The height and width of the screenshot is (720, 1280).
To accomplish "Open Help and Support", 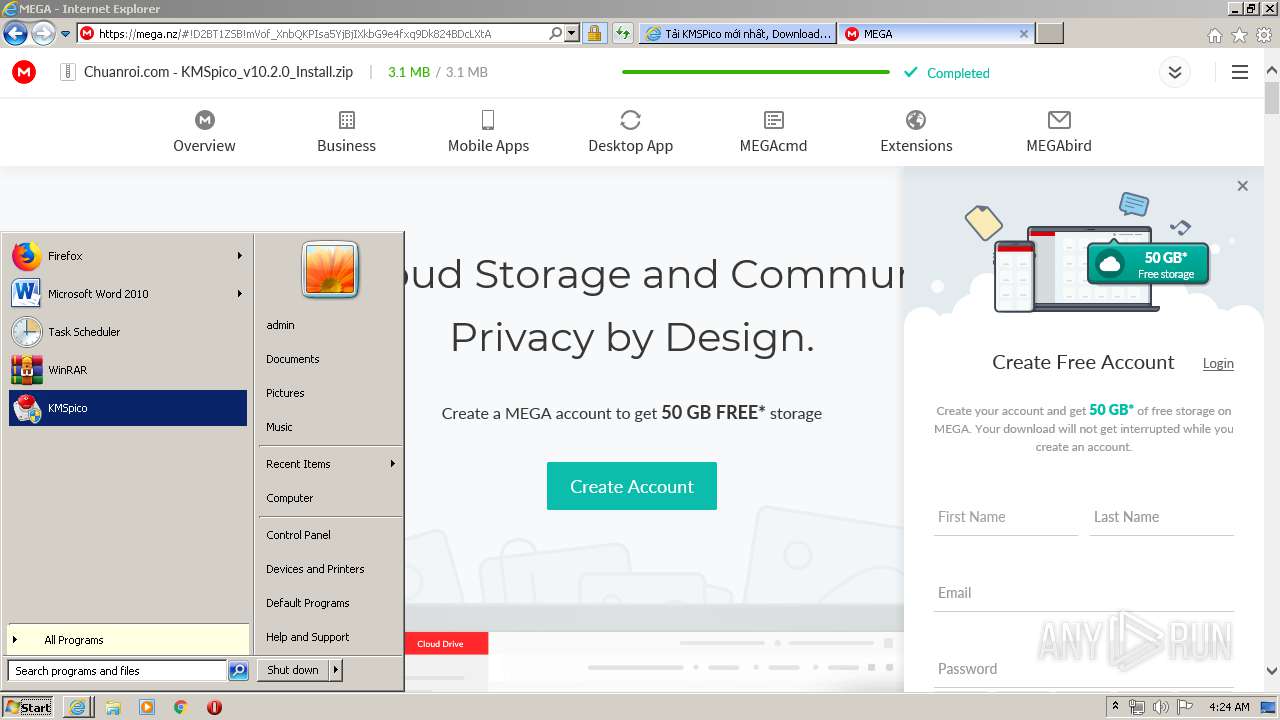I will click(x=308, y=637).
